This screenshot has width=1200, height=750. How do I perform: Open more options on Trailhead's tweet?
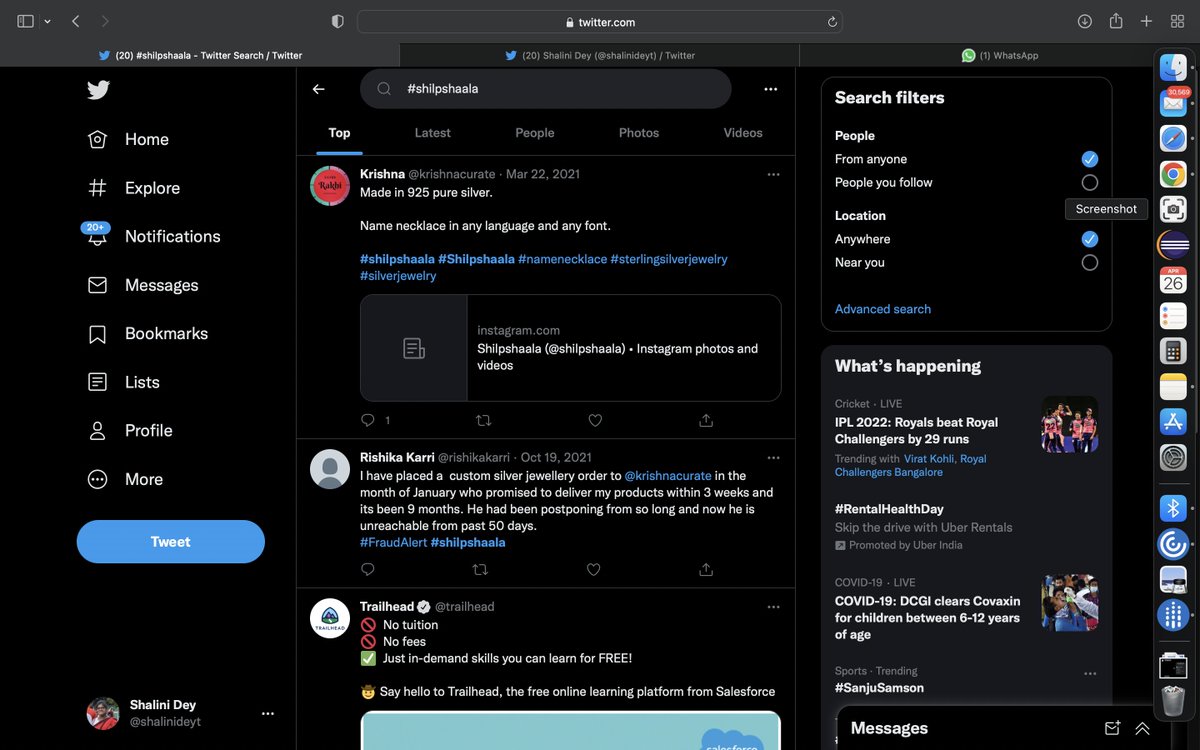[x=773, y=607]
